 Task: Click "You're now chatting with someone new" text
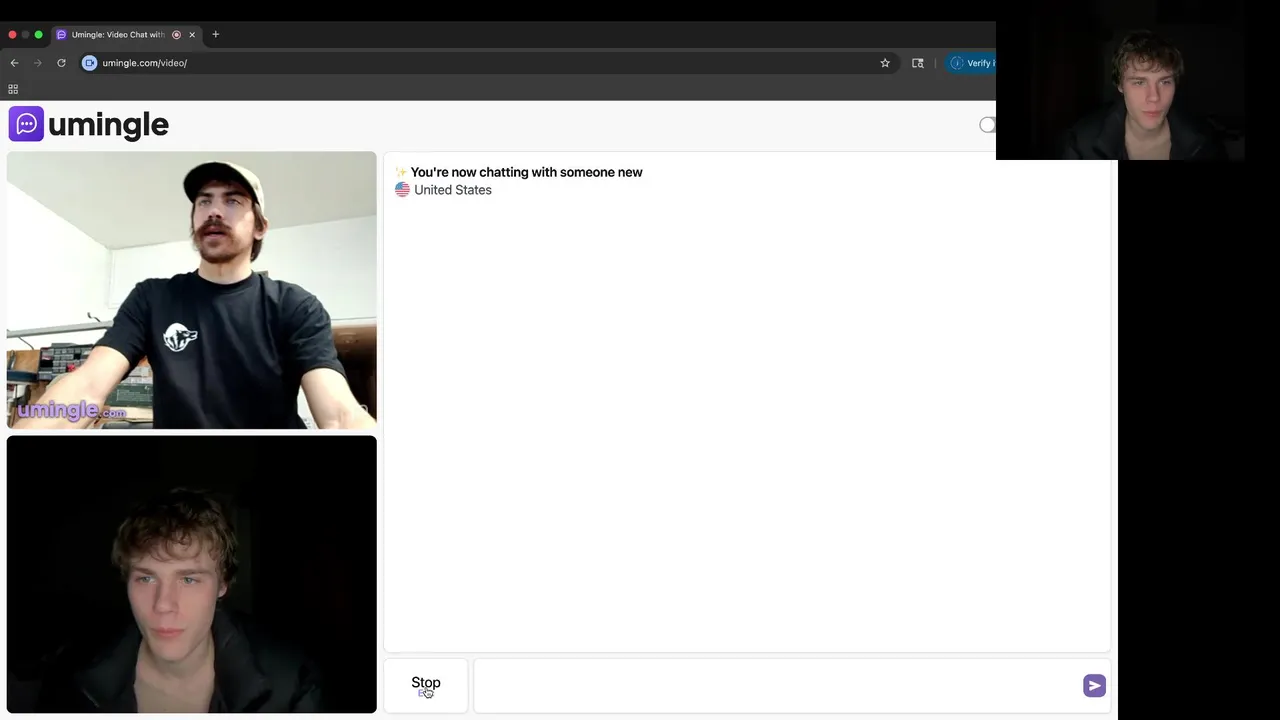526,172
